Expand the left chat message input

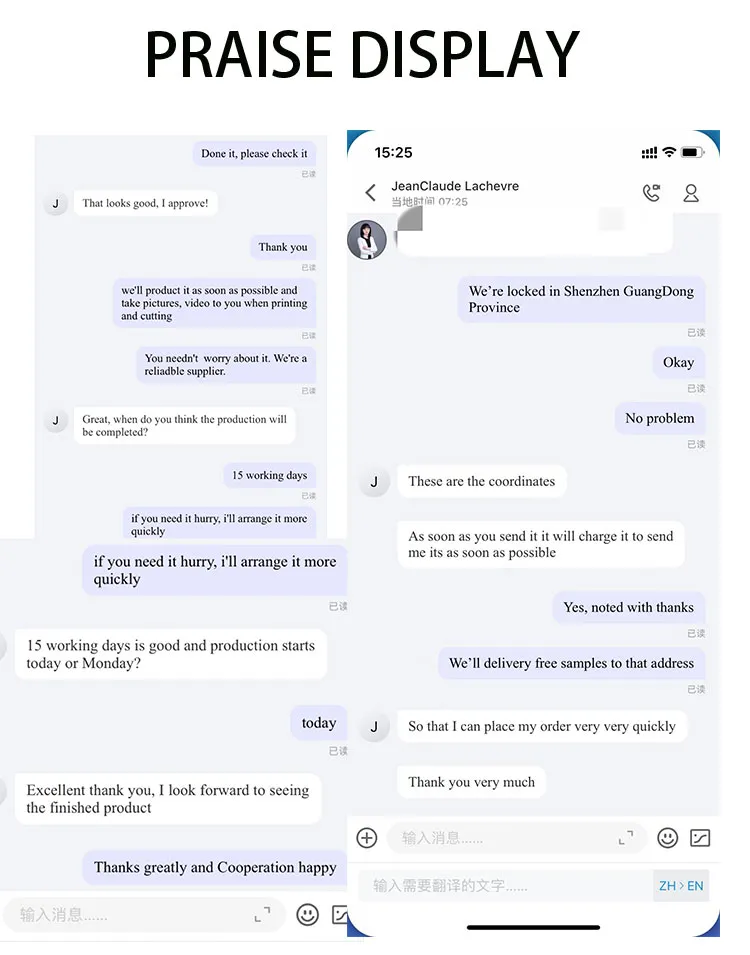tap(263, 915)
